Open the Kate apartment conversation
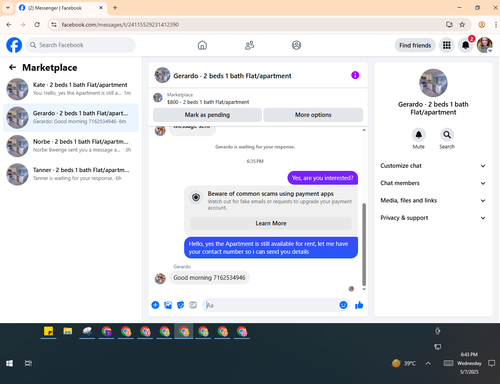500x384 pixels. click(x=71, y=89)
